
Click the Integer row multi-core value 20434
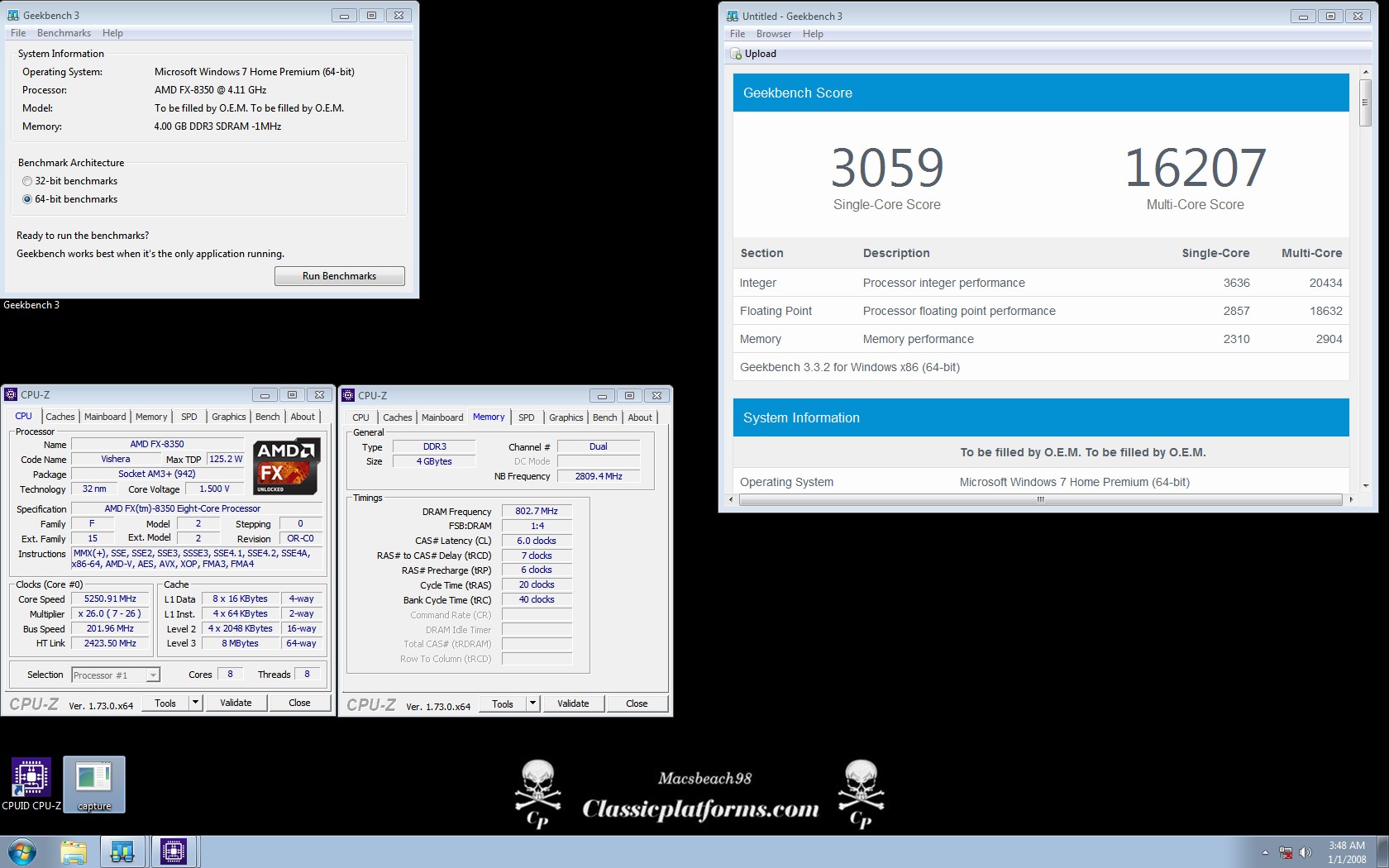(1325, 283)
